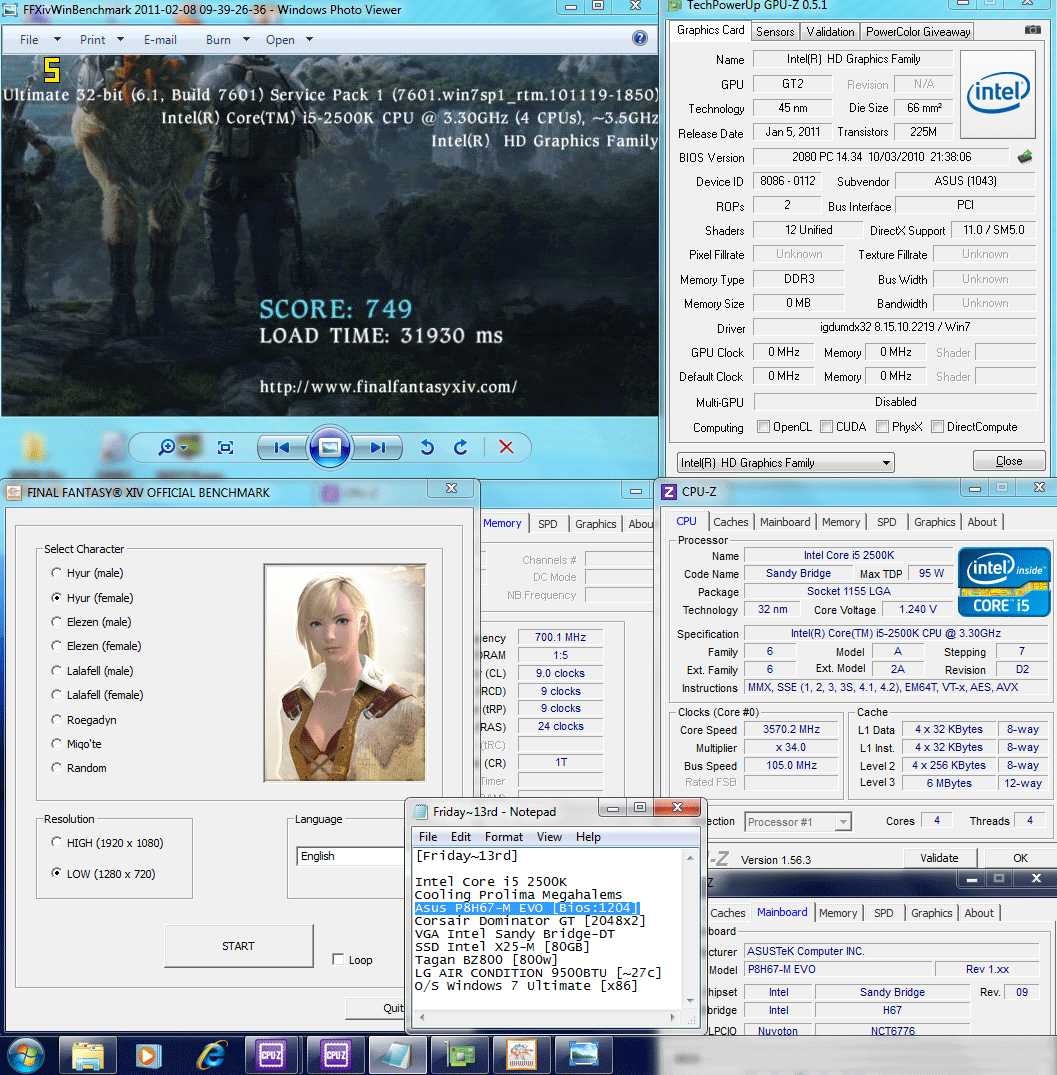This screenshot has width=1057, height=1075.
Task: Expand the Print dropdown in Photo Viewer
Action: 121,39
